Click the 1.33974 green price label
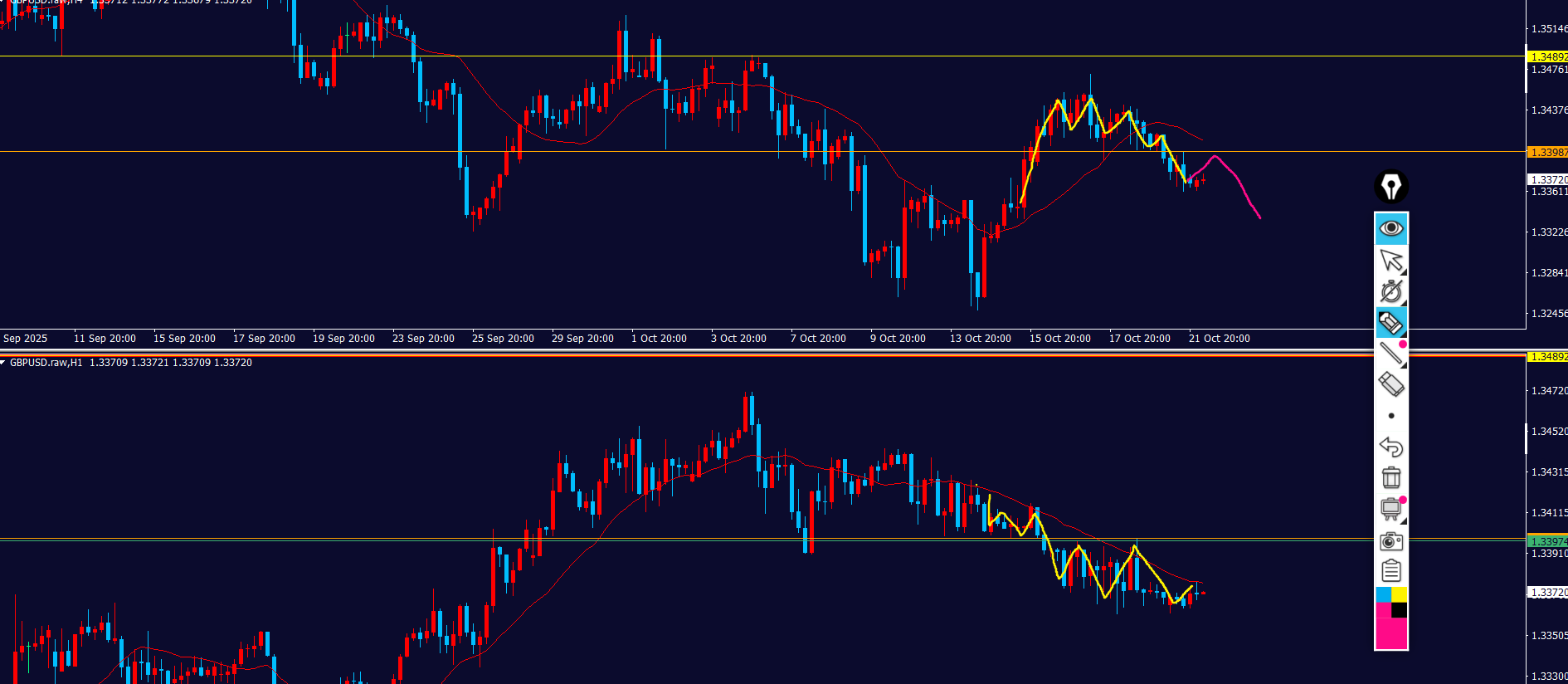 [x=1548, y=541]
